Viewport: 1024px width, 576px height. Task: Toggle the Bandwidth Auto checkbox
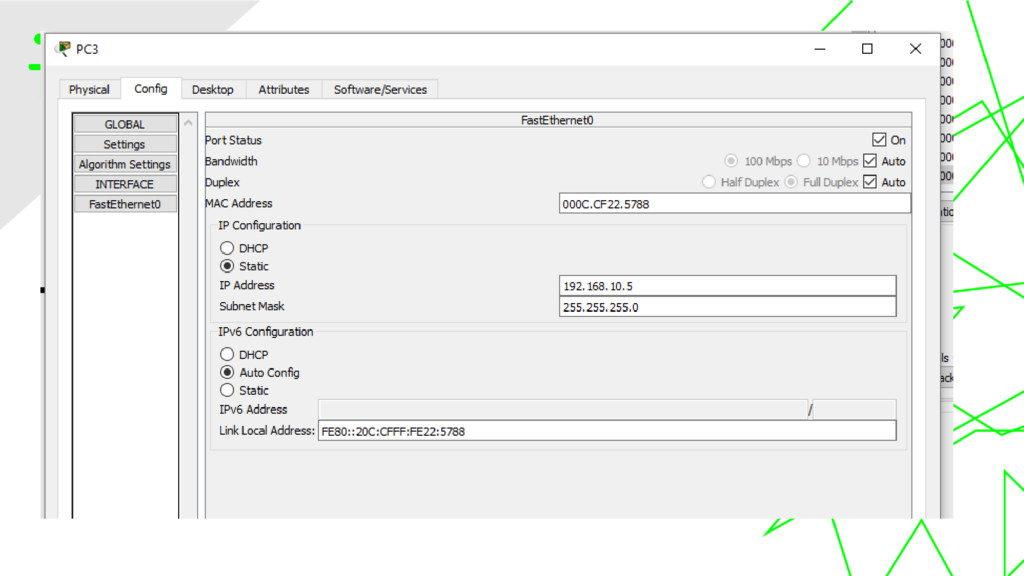[870, 161]
